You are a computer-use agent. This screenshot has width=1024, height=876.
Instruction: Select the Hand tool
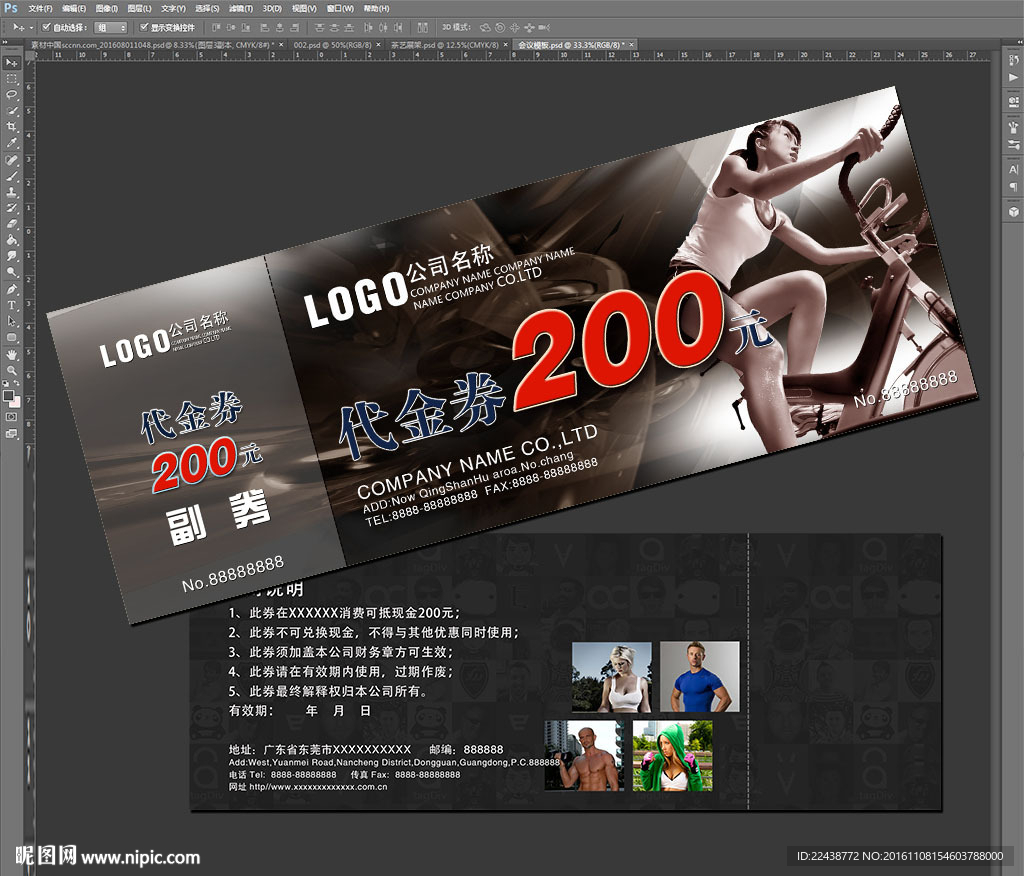pyautogui.click(x=12, y=355)
